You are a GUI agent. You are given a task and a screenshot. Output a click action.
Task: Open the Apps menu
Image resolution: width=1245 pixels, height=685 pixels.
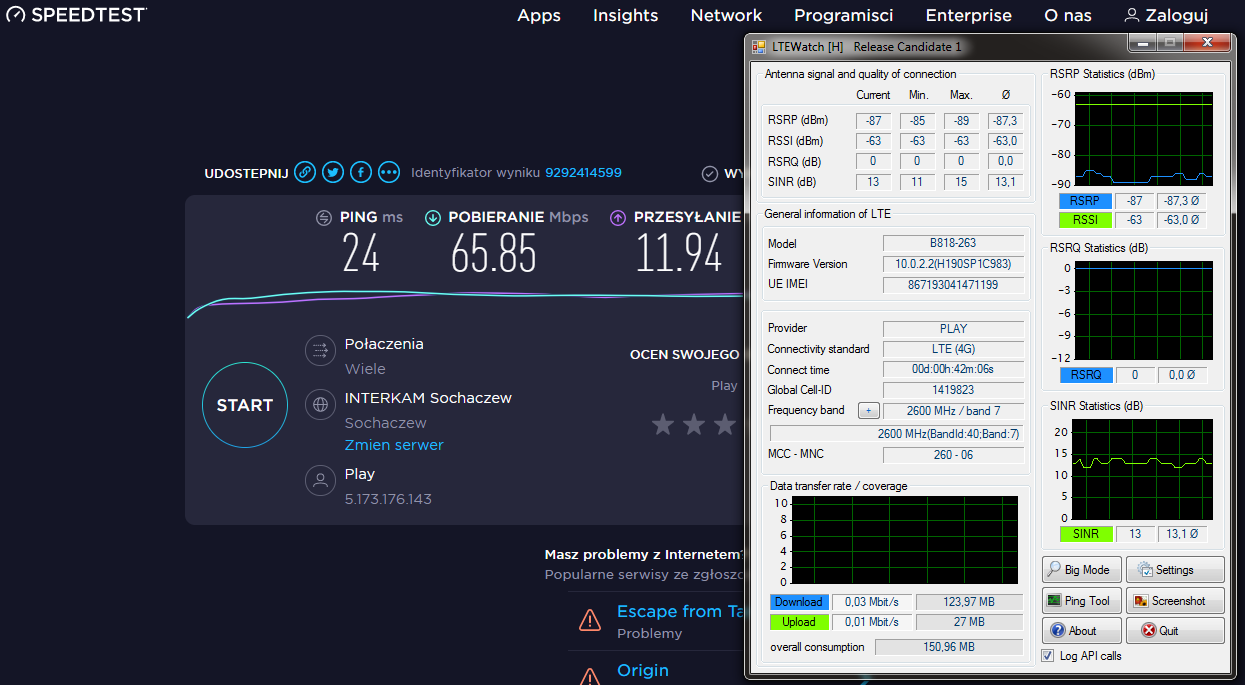[x=539, y=15]
